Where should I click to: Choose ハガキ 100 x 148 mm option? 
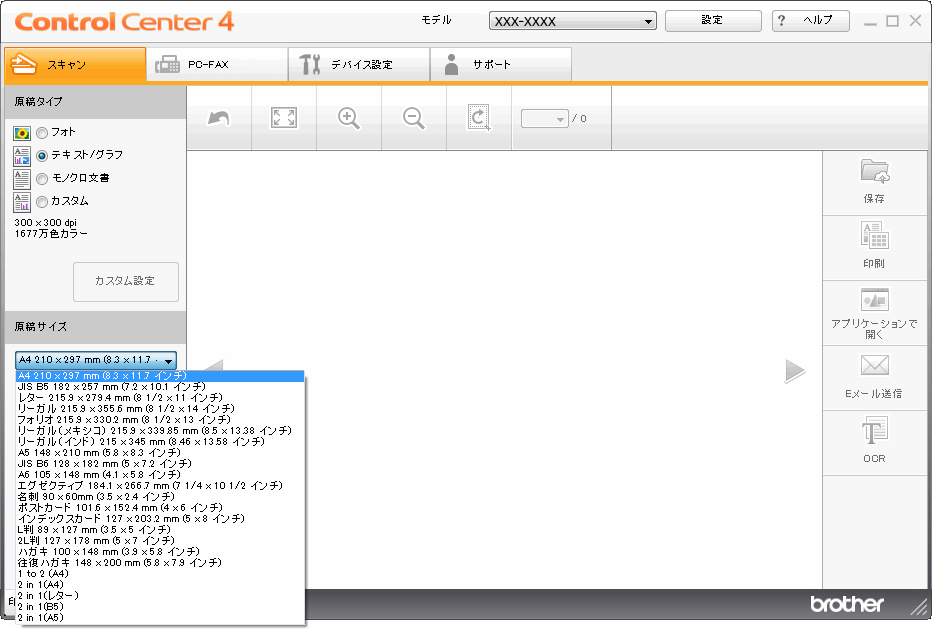159,552
